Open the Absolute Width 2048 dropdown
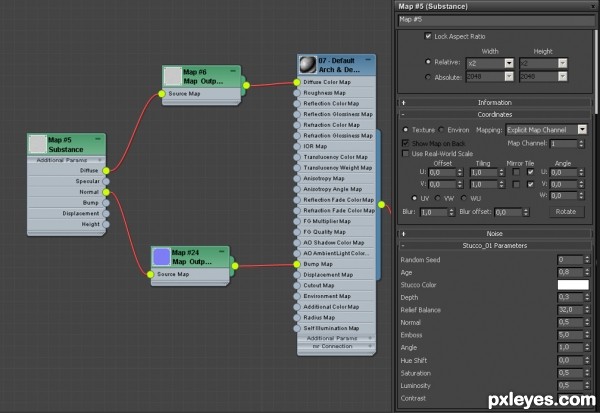 click(509, 77)
